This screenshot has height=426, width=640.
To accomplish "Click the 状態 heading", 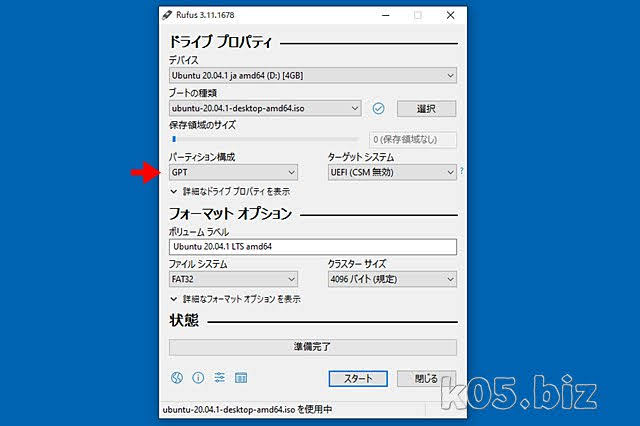I will 184,320.
